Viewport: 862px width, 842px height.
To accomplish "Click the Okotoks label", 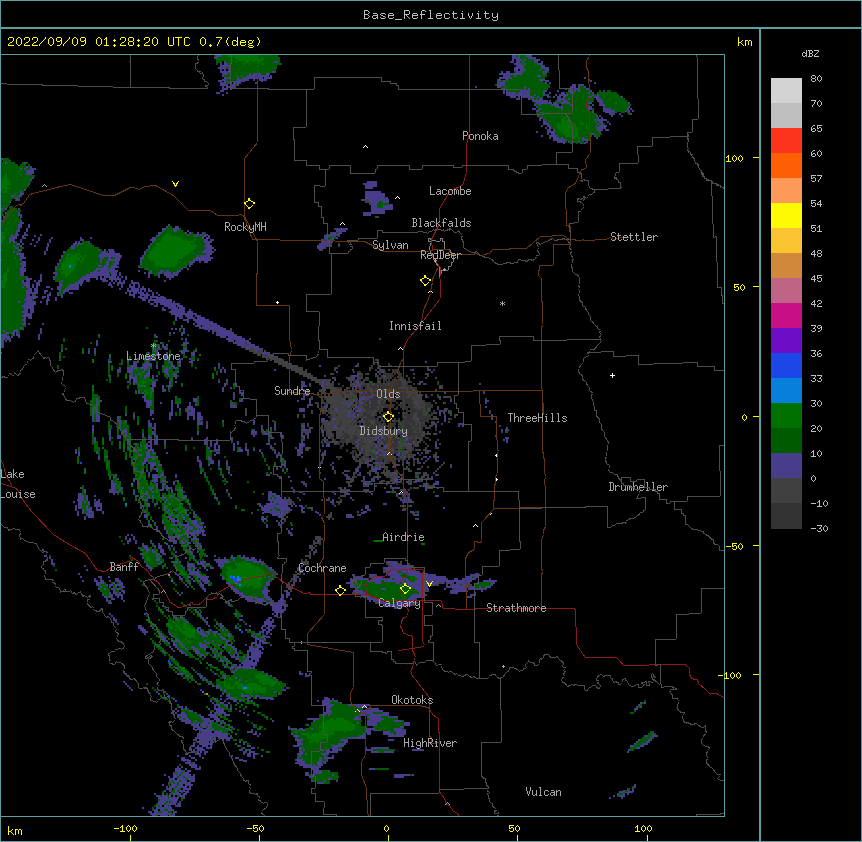I will pyautogui.click(x=412, y=700).
